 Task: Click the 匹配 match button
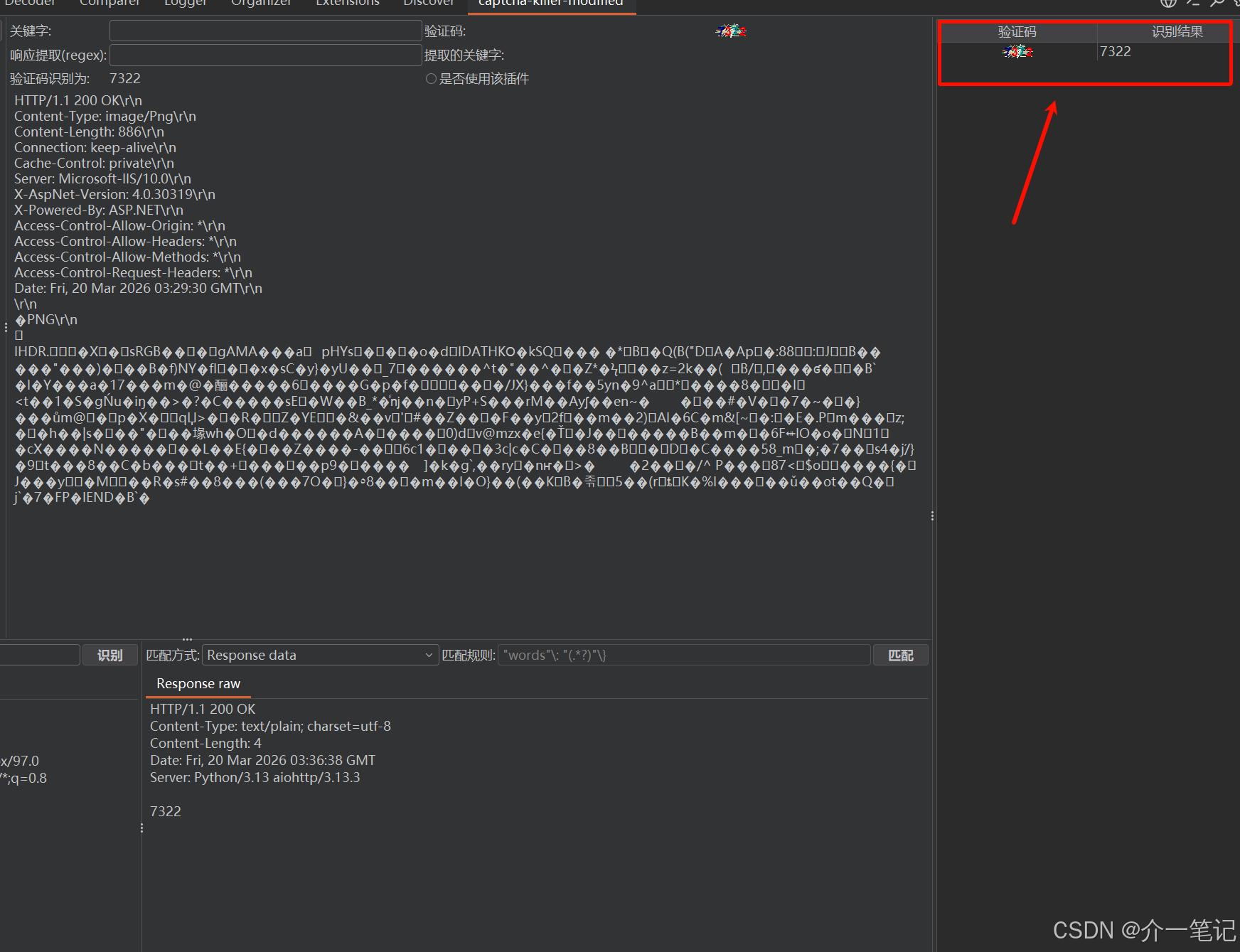(x=901, y=655)
